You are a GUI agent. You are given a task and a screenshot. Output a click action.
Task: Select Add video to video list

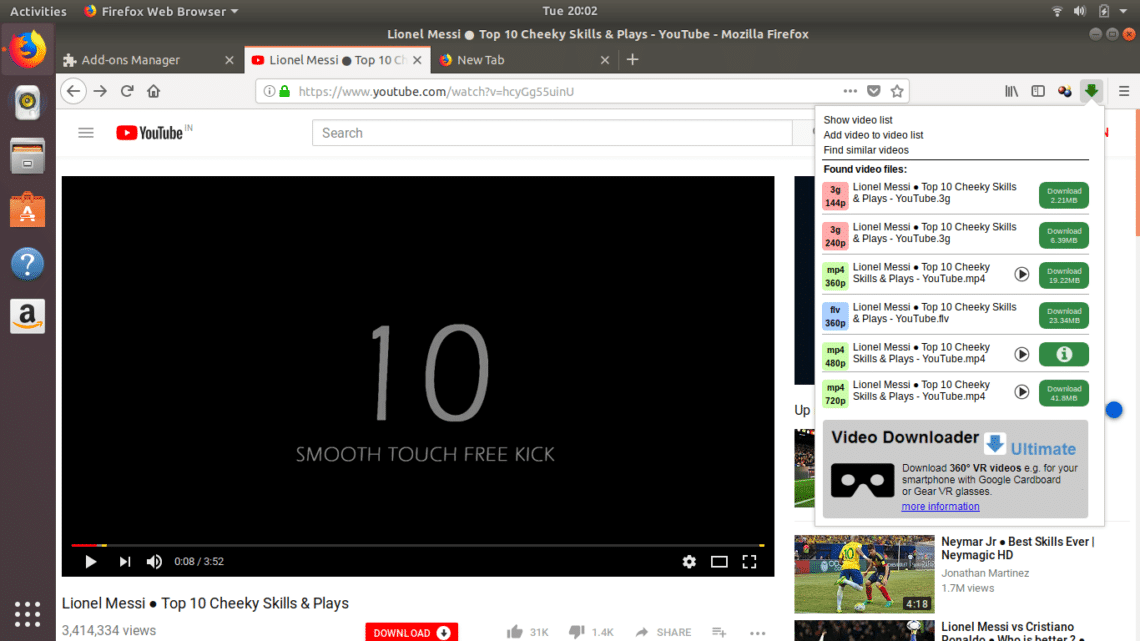pyautogui.click(x=873, y=135)
